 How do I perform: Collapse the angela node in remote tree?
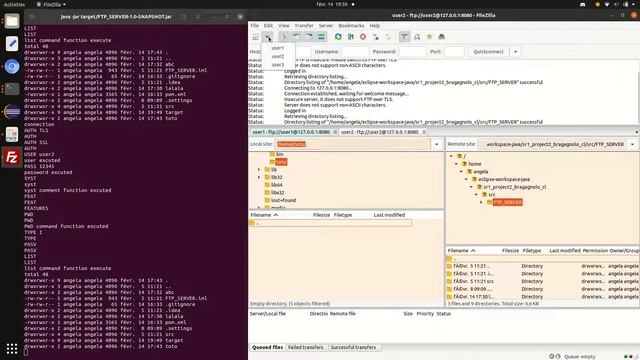click(x=461, y=171)
